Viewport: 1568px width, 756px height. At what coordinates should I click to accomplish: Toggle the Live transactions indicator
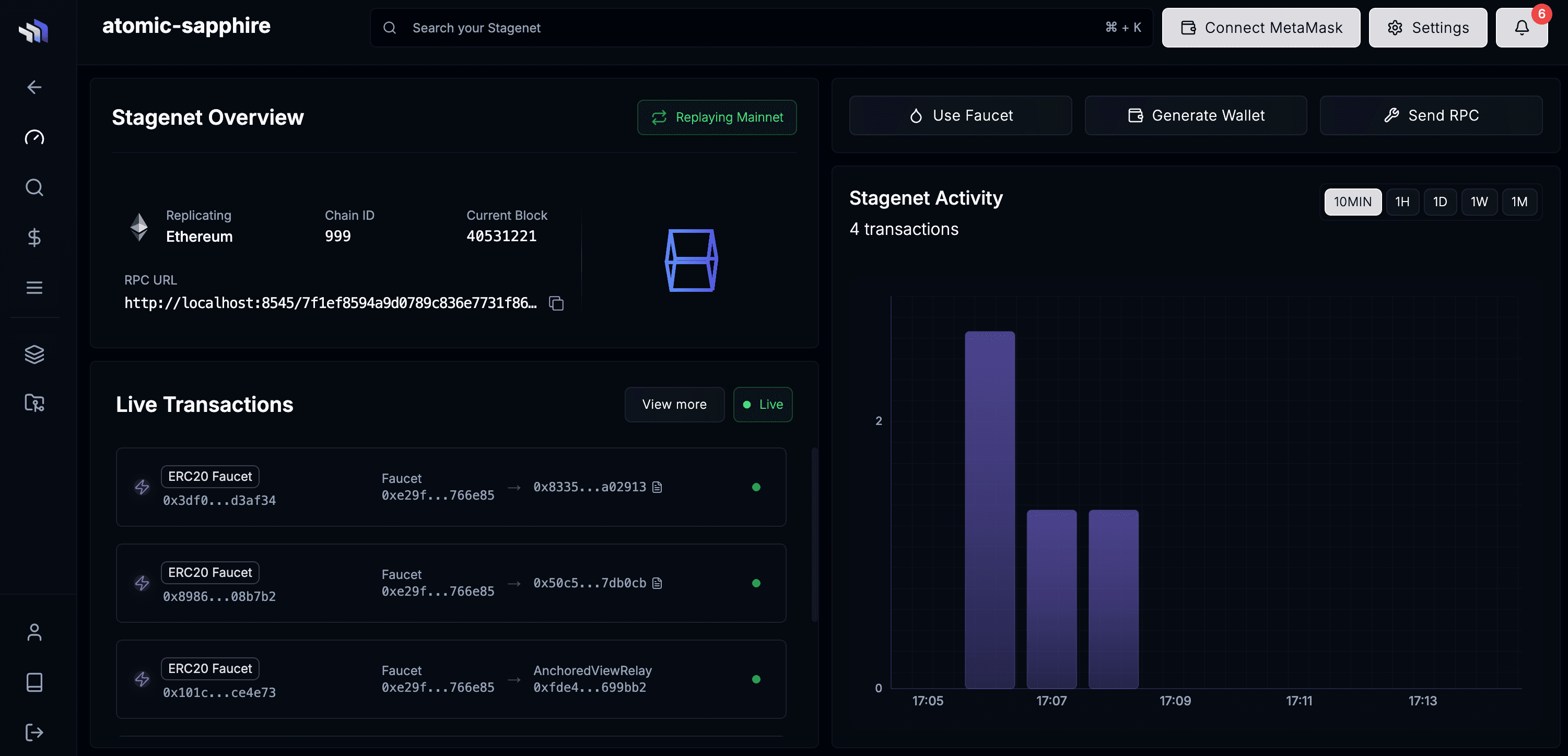762,405
